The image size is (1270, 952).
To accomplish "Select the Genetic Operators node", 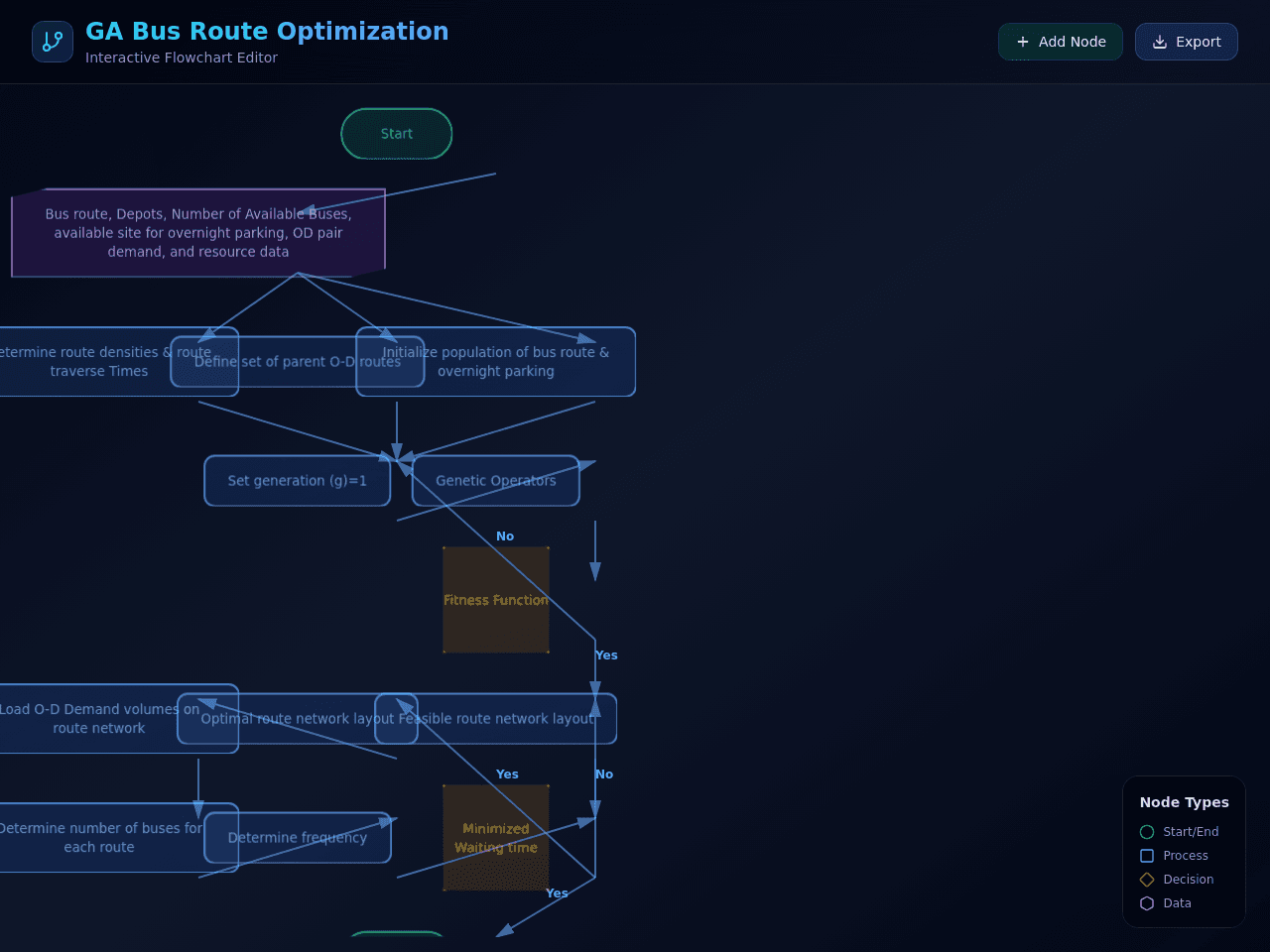I will click(x=496, y=481).
